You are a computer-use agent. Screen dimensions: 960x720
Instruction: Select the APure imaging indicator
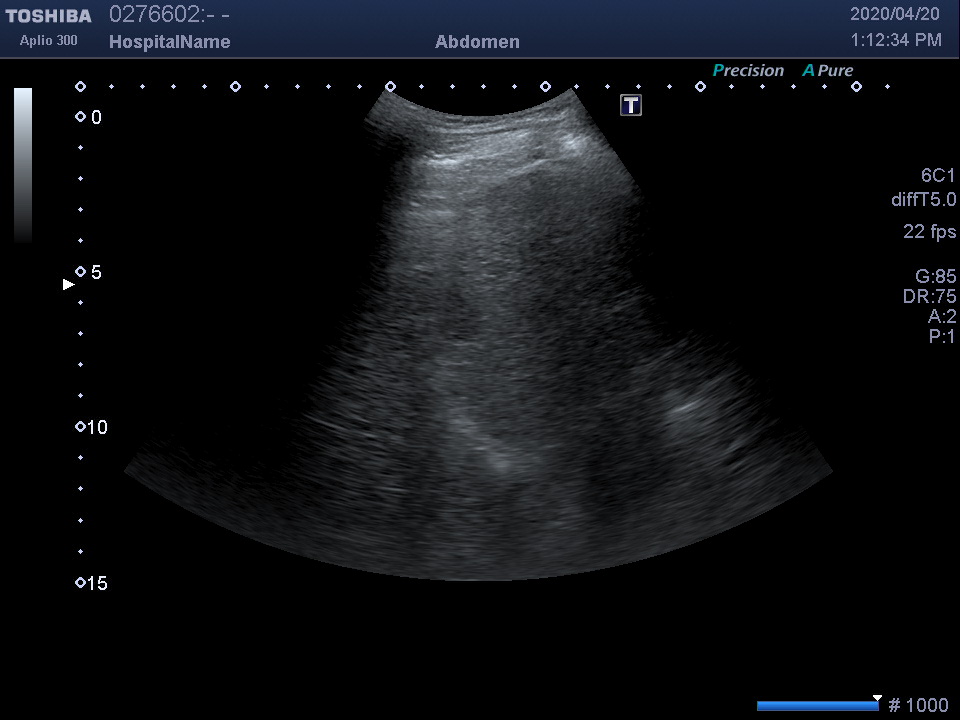point(828,71)
